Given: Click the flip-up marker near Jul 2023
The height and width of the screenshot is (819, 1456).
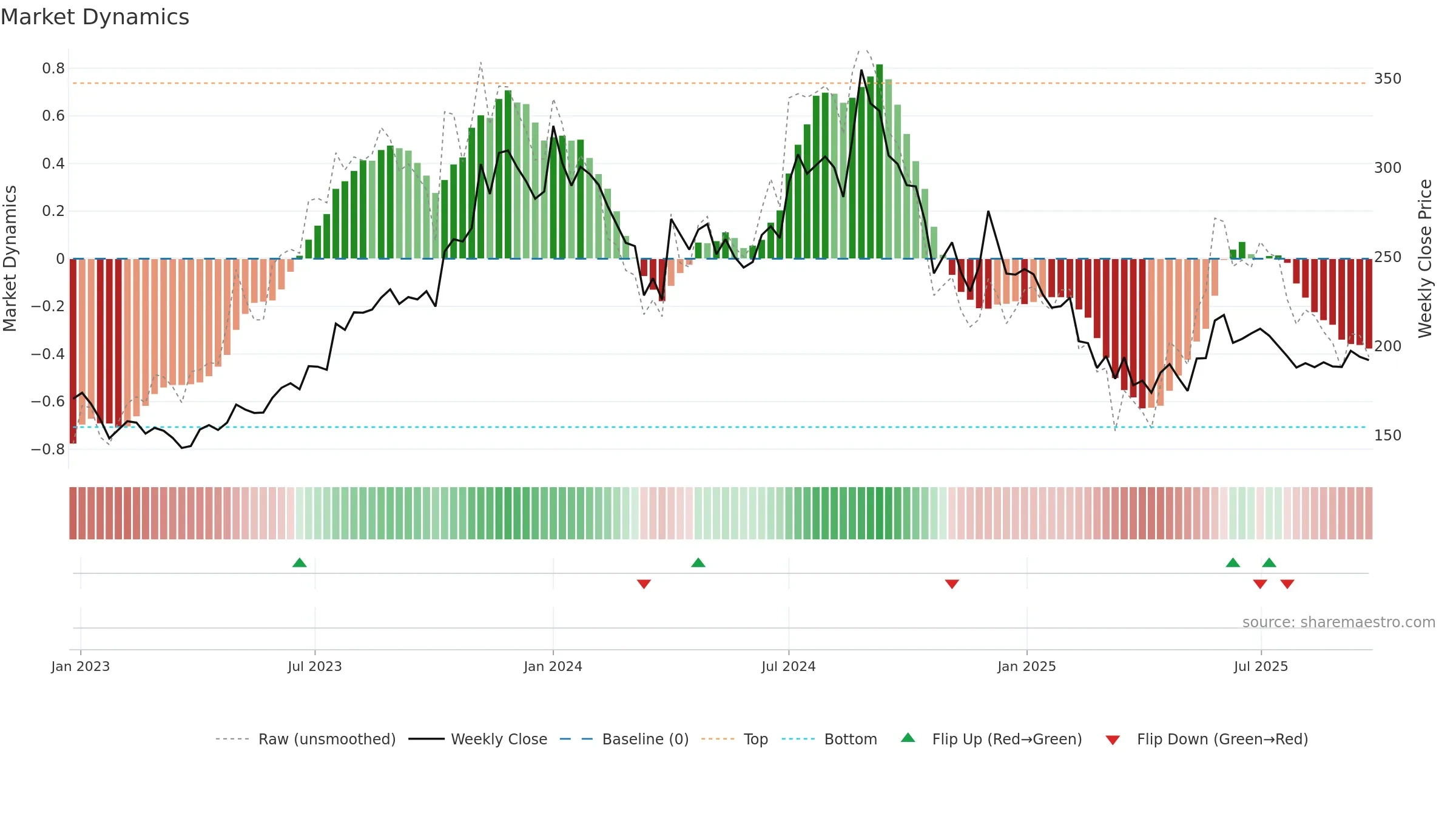Looking at the screenshot, I should click(300, 562).
